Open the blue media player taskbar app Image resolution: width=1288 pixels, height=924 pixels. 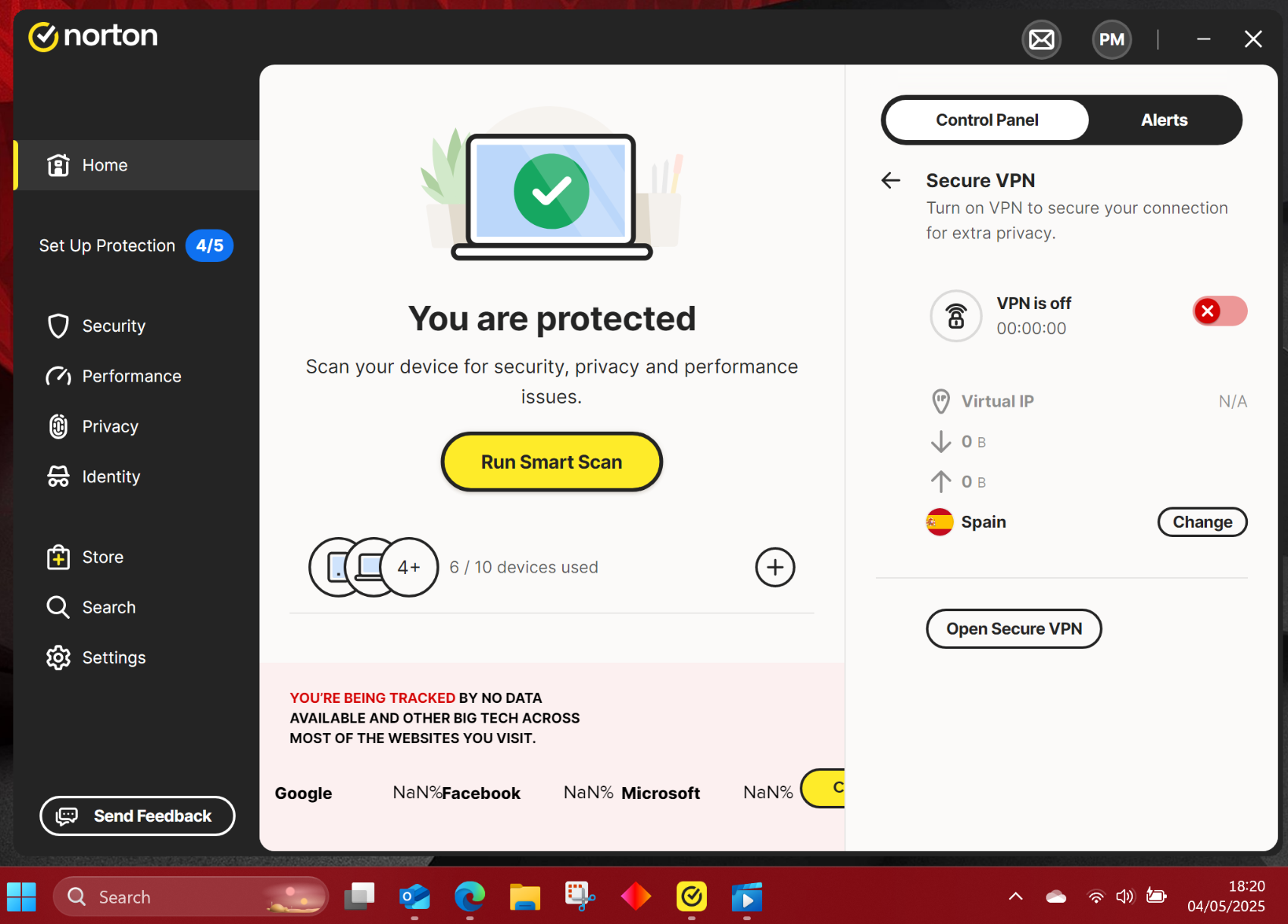click(747, 897)
